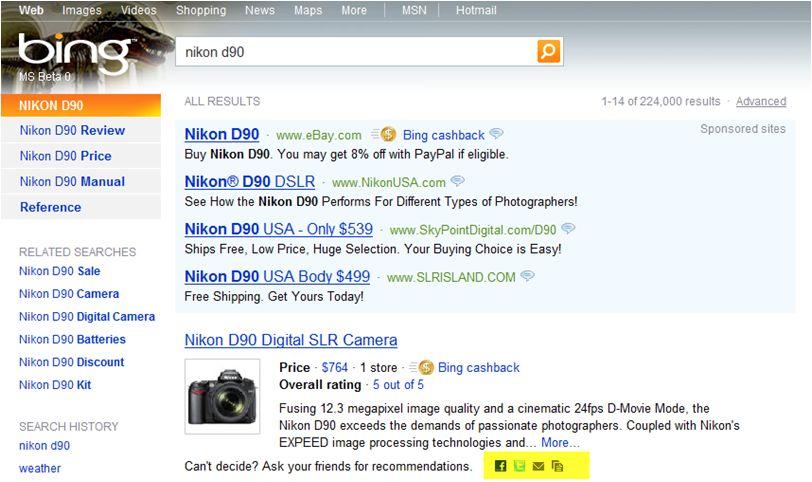
Task: Click the cashback coin icon beside the camera price
Action: (x=425, y=367)
